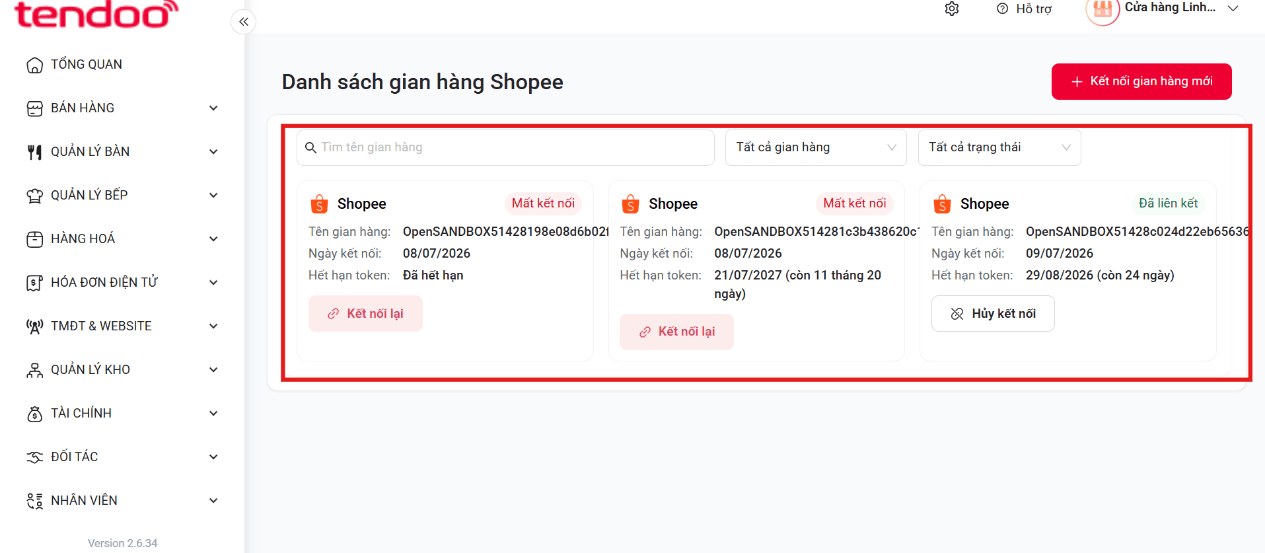Expand the Quản lý kho menu chevron

(x=213, y=370)
